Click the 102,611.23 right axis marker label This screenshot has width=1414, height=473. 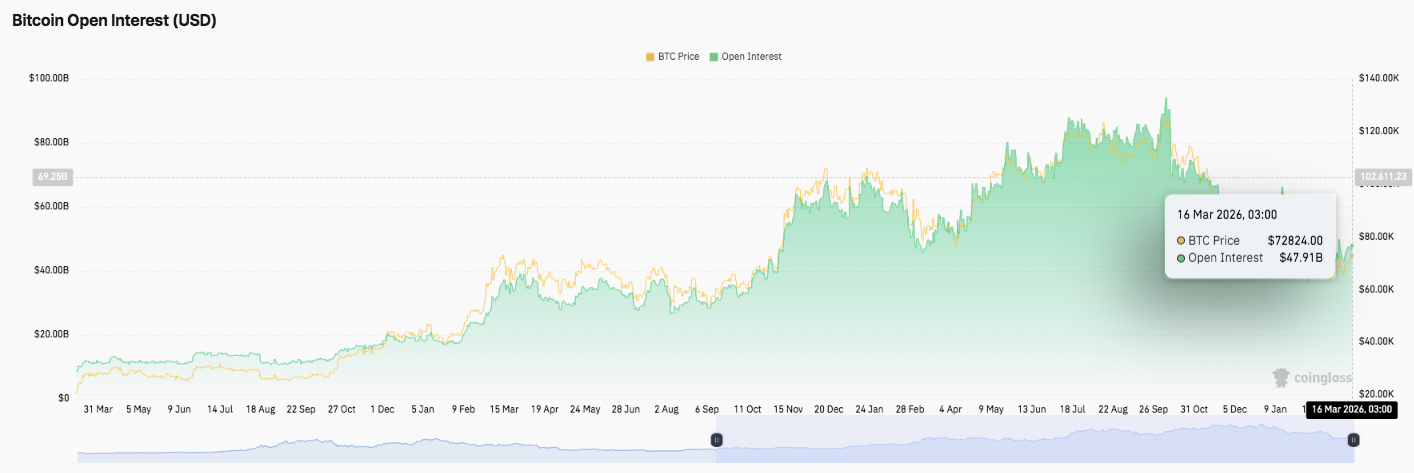click(x=1383, y=176)
